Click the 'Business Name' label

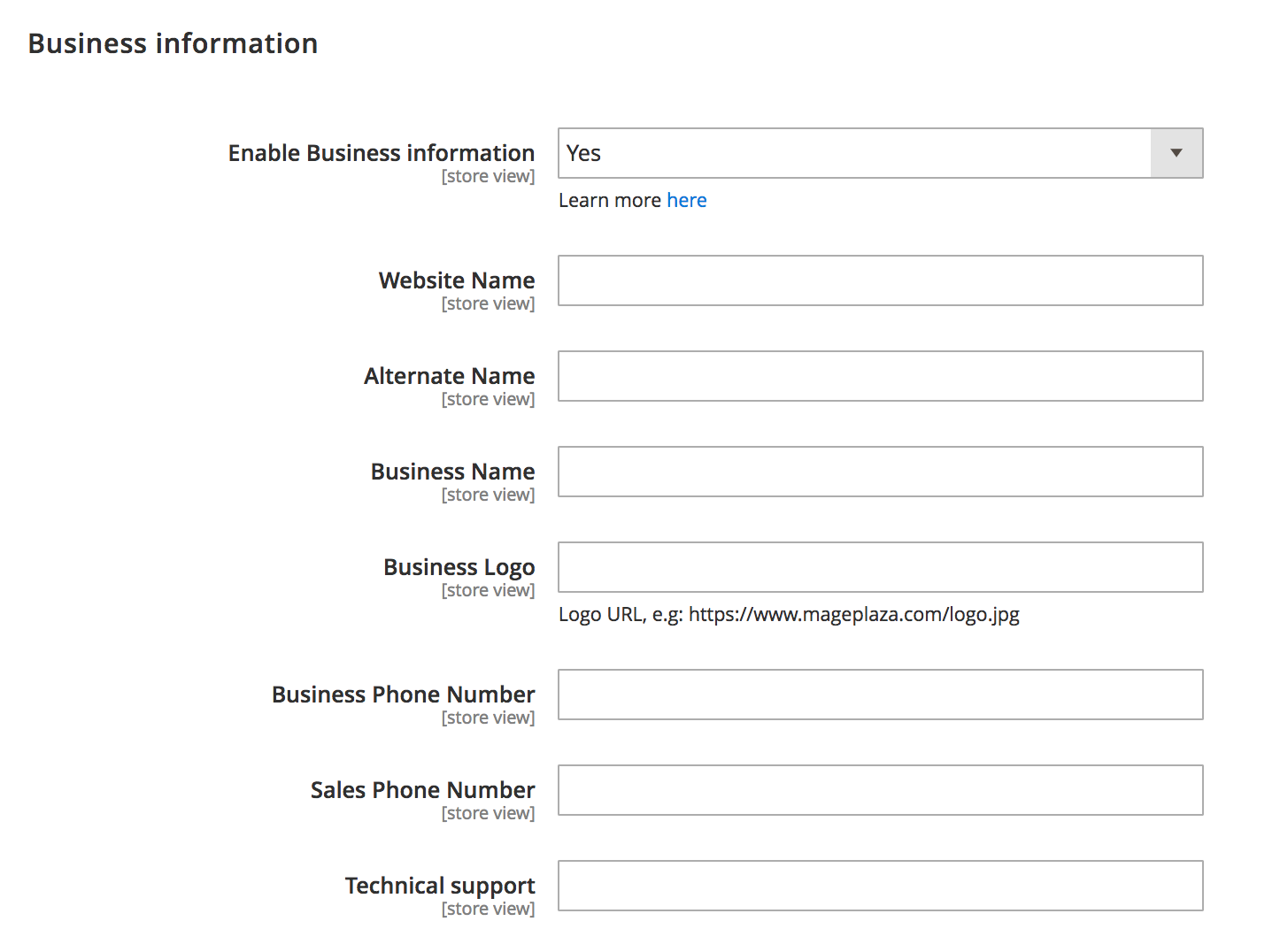pyautogui.click(x=452, y=472)
